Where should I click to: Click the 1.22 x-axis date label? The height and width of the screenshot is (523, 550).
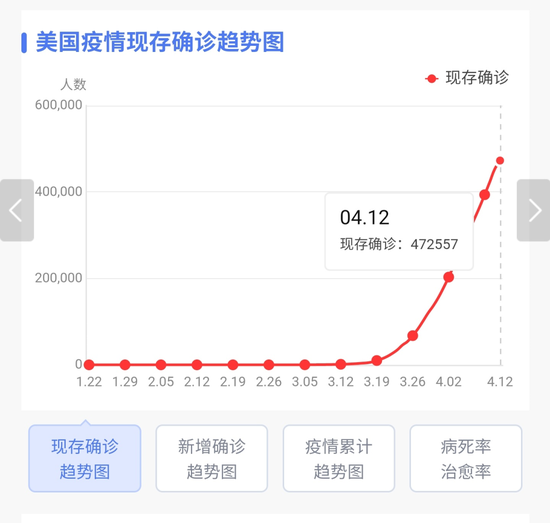tap(89, 382)
